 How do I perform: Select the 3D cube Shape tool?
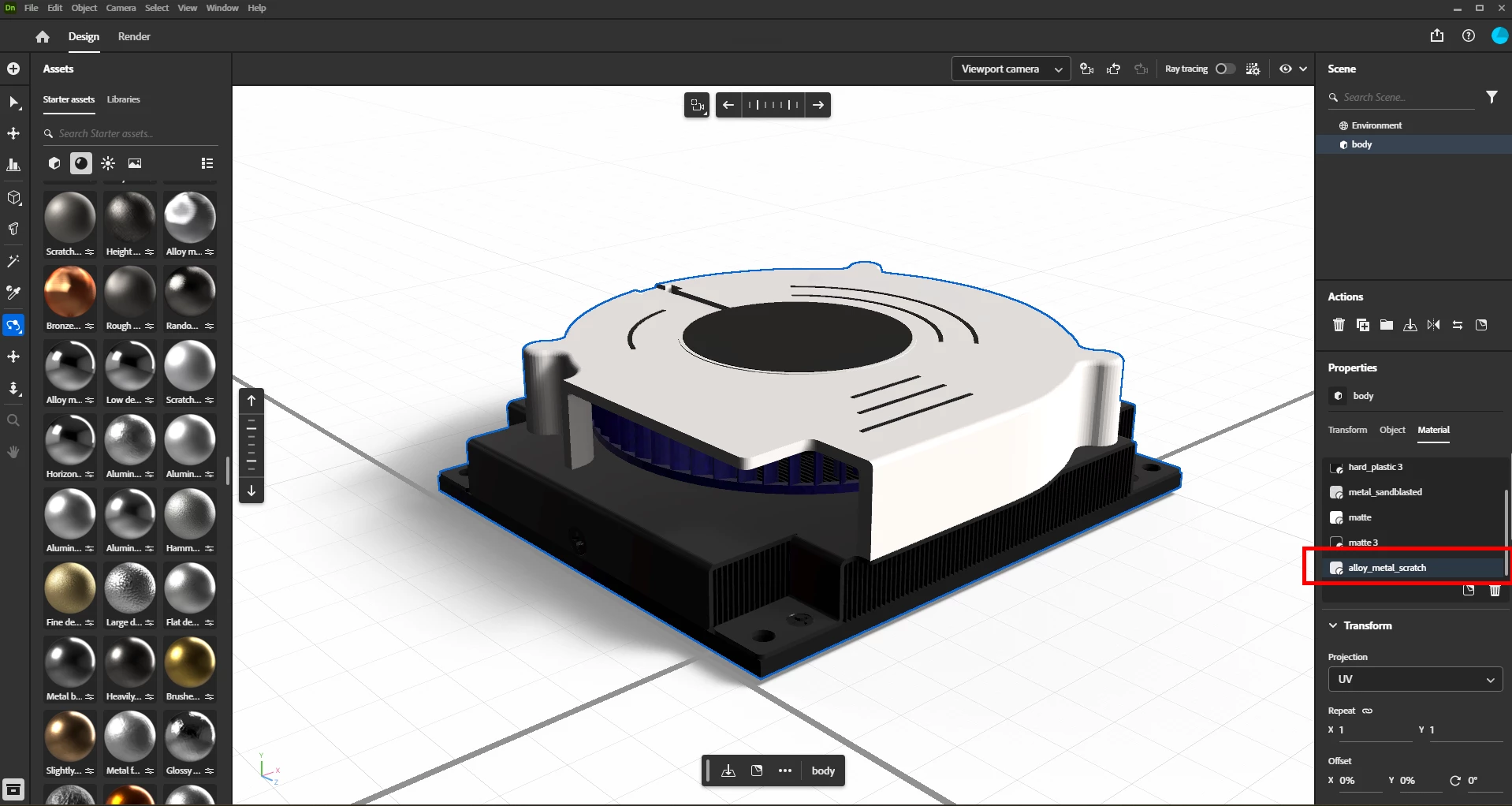[13, 197]
